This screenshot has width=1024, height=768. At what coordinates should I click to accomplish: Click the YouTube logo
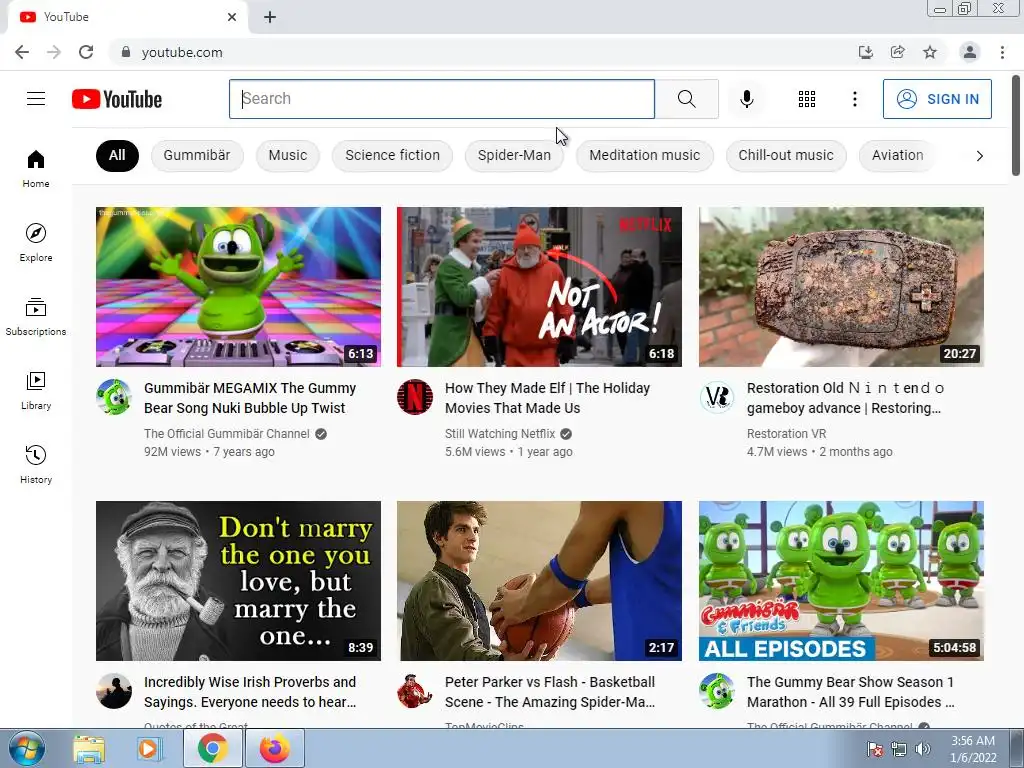pyautogui.click(x=117, y=99)
